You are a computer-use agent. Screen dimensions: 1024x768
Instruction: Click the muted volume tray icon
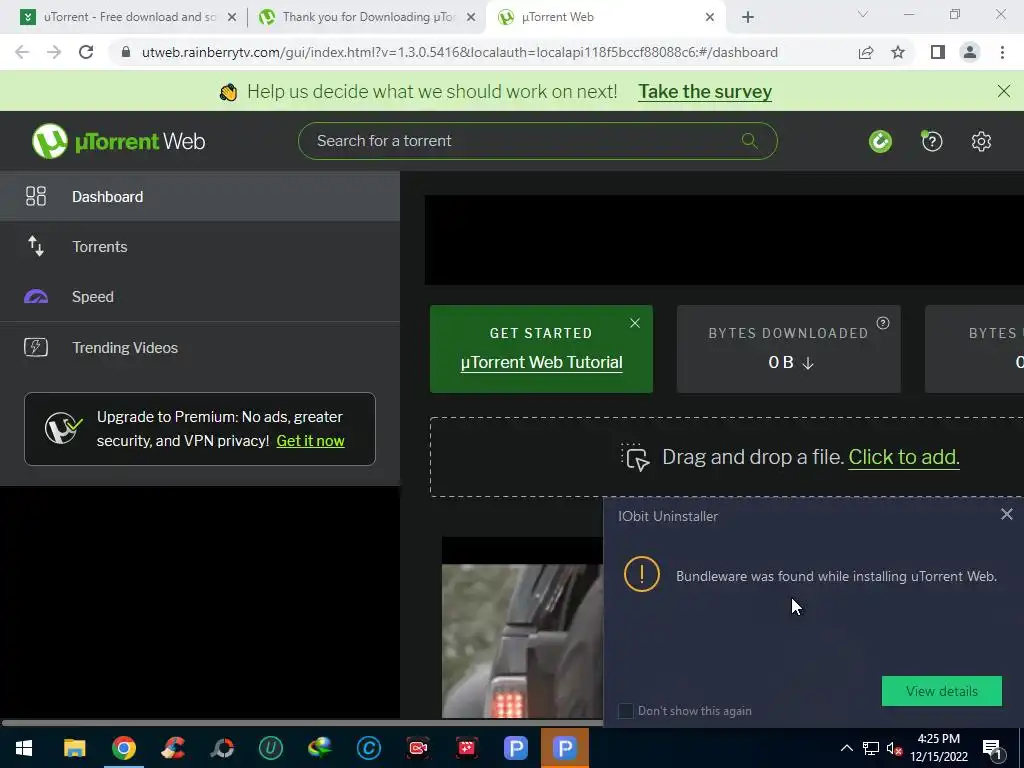click(x=894, y=748)
